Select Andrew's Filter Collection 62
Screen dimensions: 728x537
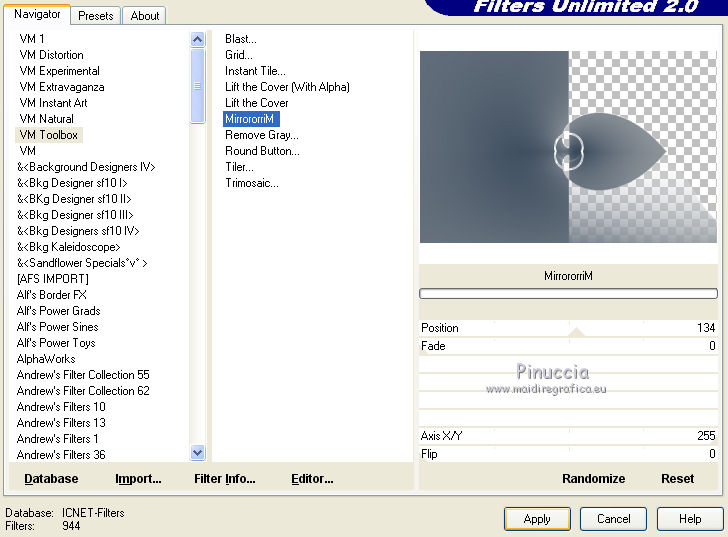click(83, 391)
